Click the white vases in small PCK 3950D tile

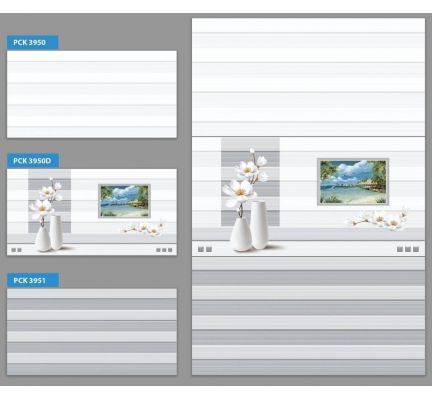[49, 233]
